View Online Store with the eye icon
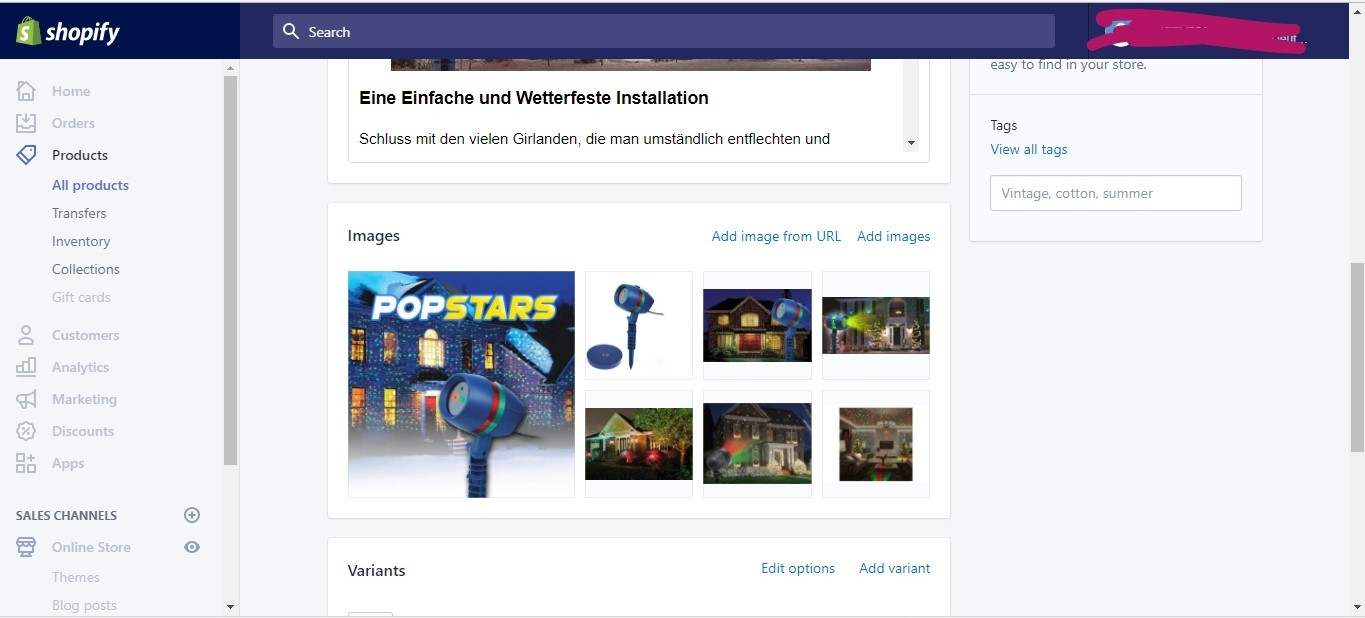This screenshot has width=1365, height=618. coord(192,547)
